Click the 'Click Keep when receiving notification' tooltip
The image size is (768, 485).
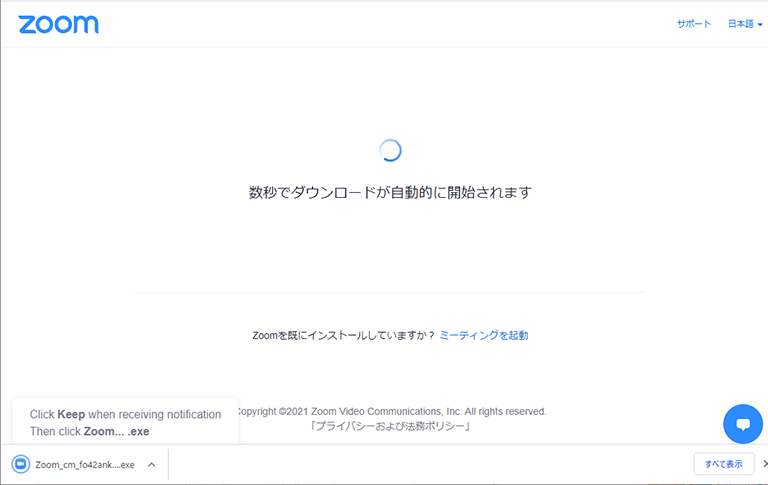point(125,414)
